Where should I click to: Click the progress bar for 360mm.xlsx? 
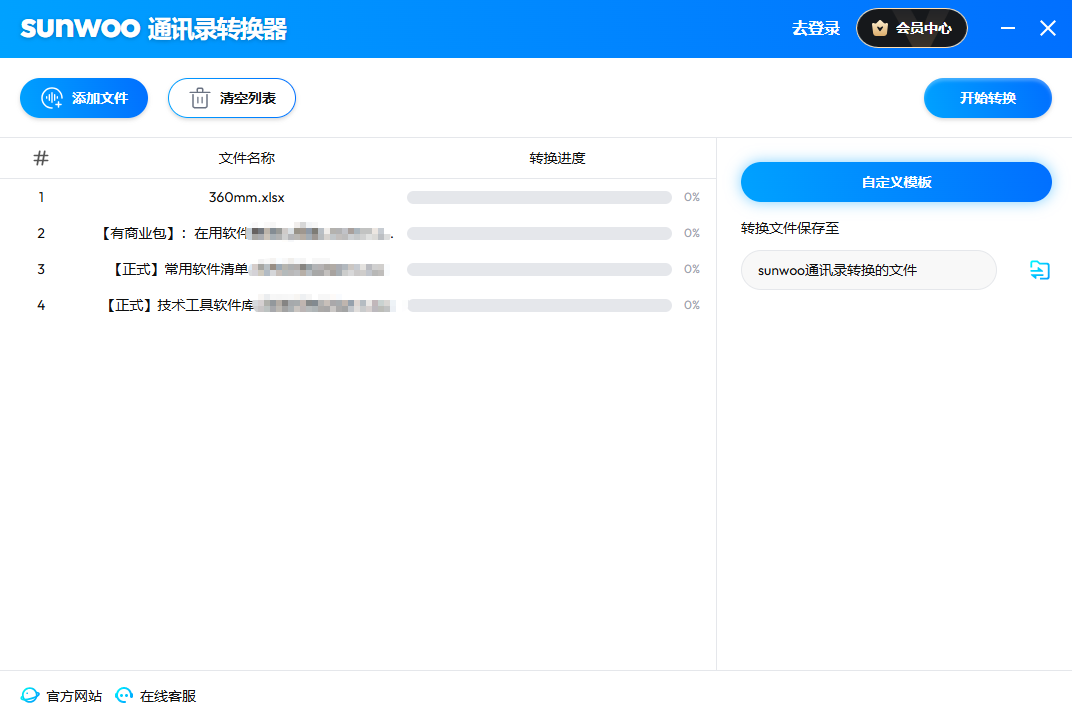pyautogui.click(x=539, y=197)
